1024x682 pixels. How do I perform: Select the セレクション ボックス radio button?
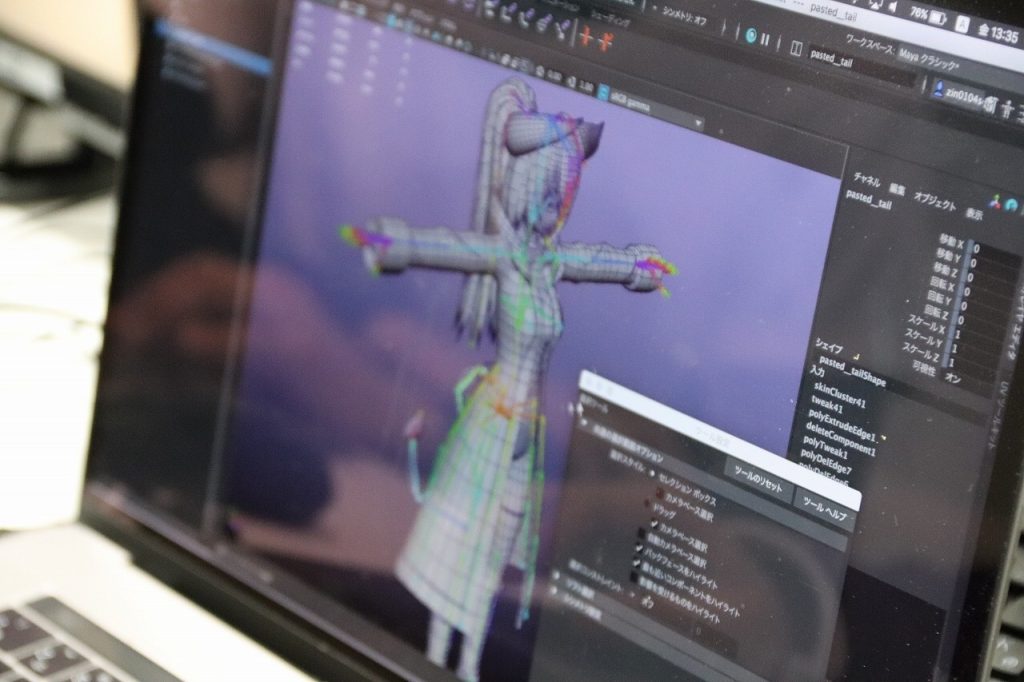(651, 474)
